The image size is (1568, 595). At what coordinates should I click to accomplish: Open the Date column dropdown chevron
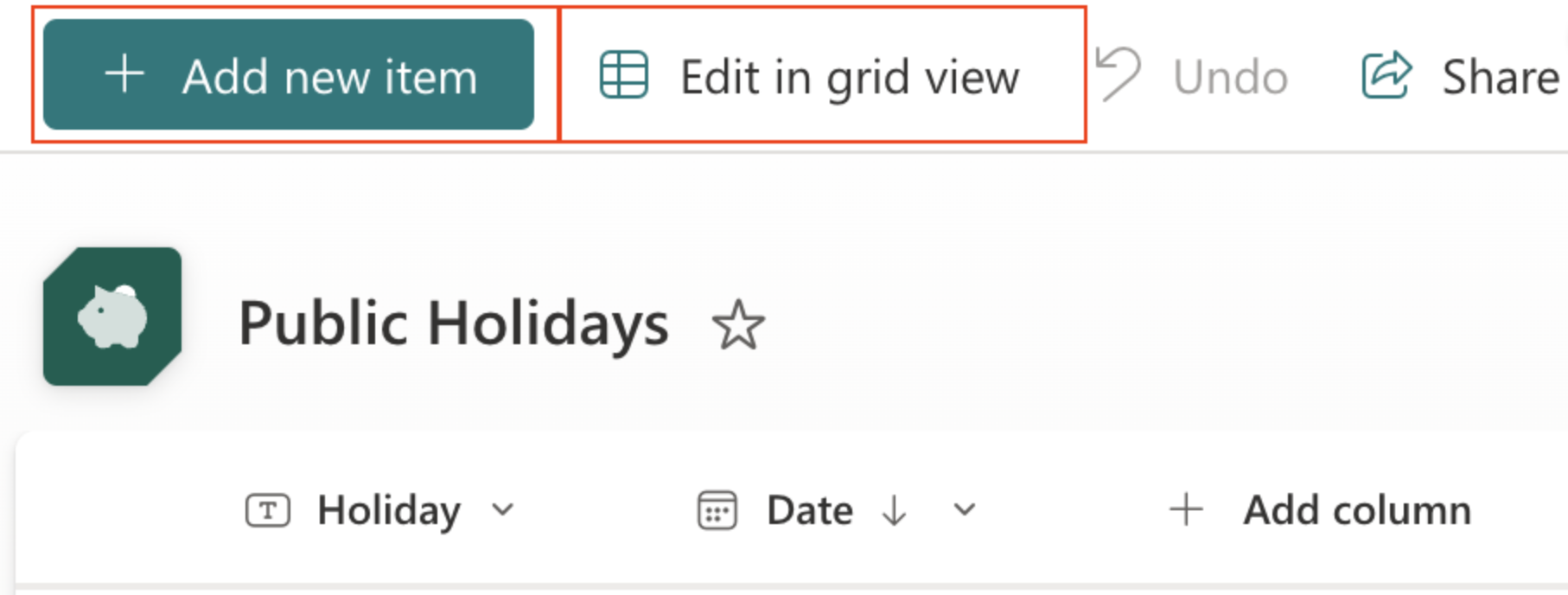pos(965,510)
